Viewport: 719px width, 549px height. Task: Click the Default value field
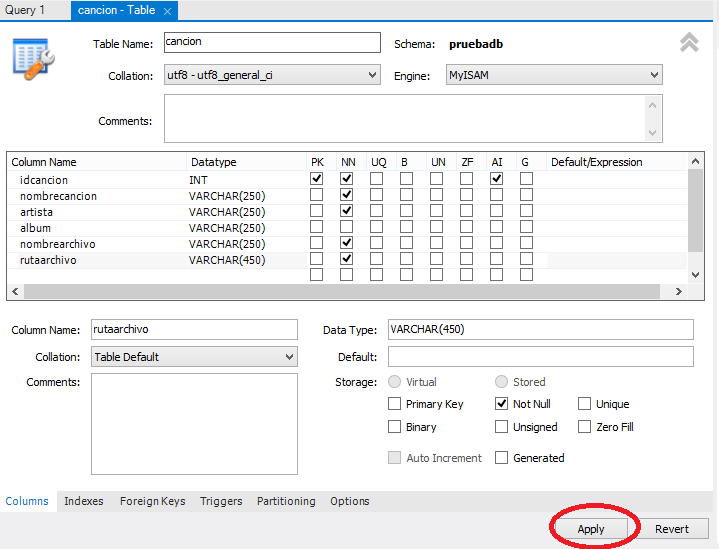coord(541,357)
